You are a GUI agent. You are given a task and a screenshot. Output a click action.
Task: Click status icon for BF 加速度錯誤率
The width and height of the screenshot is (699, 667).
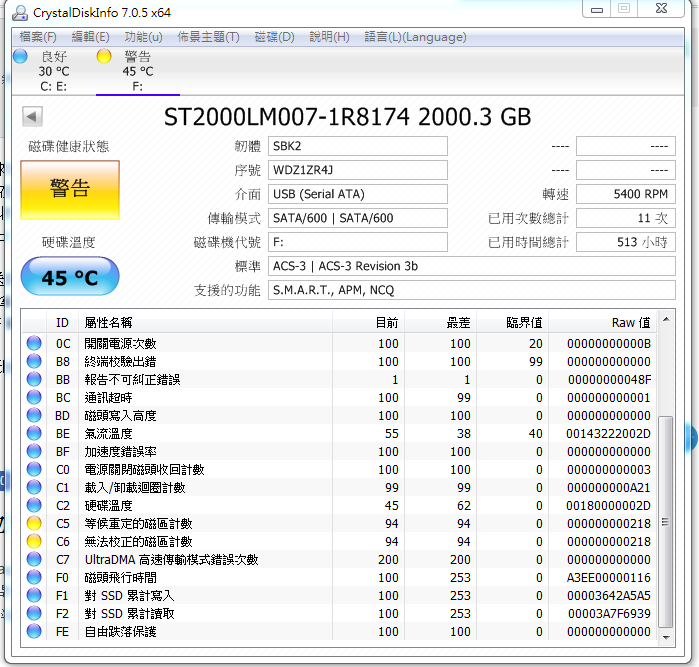point(34,451)
